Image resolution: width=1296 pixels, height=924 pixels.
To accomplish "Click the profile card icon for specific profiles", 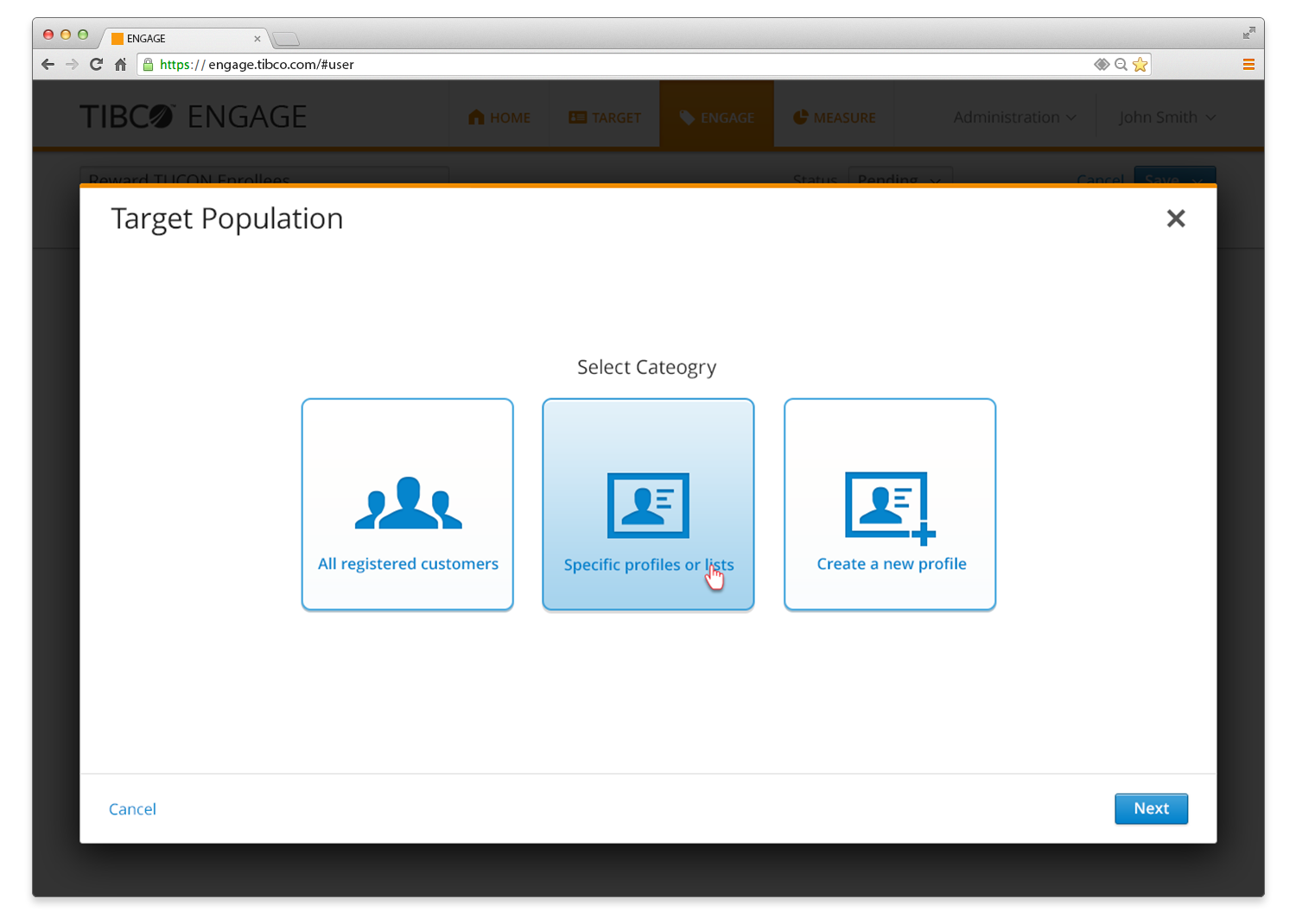I will [648, 505].
